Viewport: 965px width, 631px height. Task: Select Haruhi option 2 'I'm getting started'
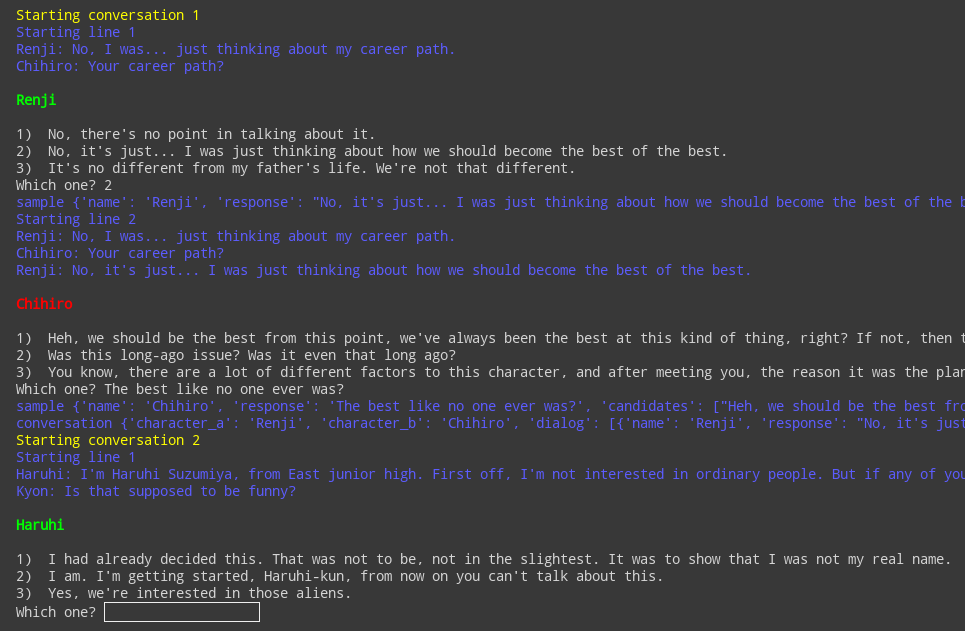pos(340,576)
